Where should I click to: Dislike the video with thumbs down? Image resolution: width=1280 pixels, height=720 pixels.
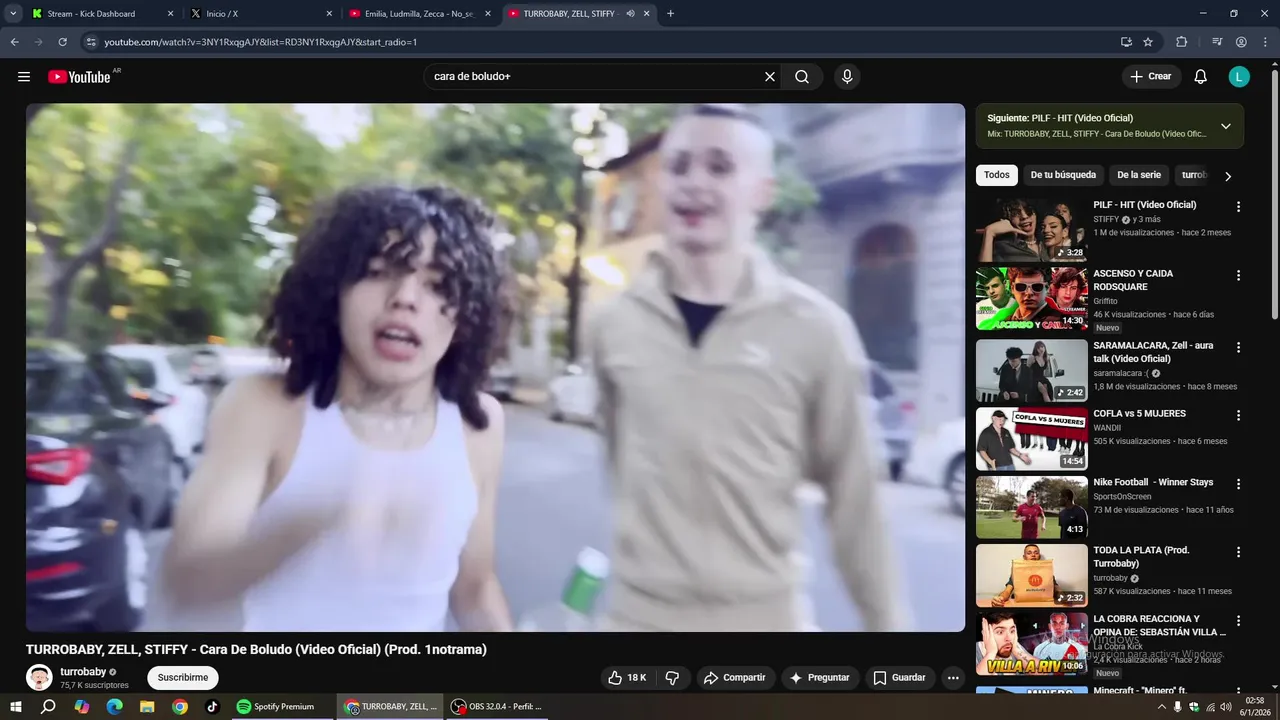click(x=672, y=678)
